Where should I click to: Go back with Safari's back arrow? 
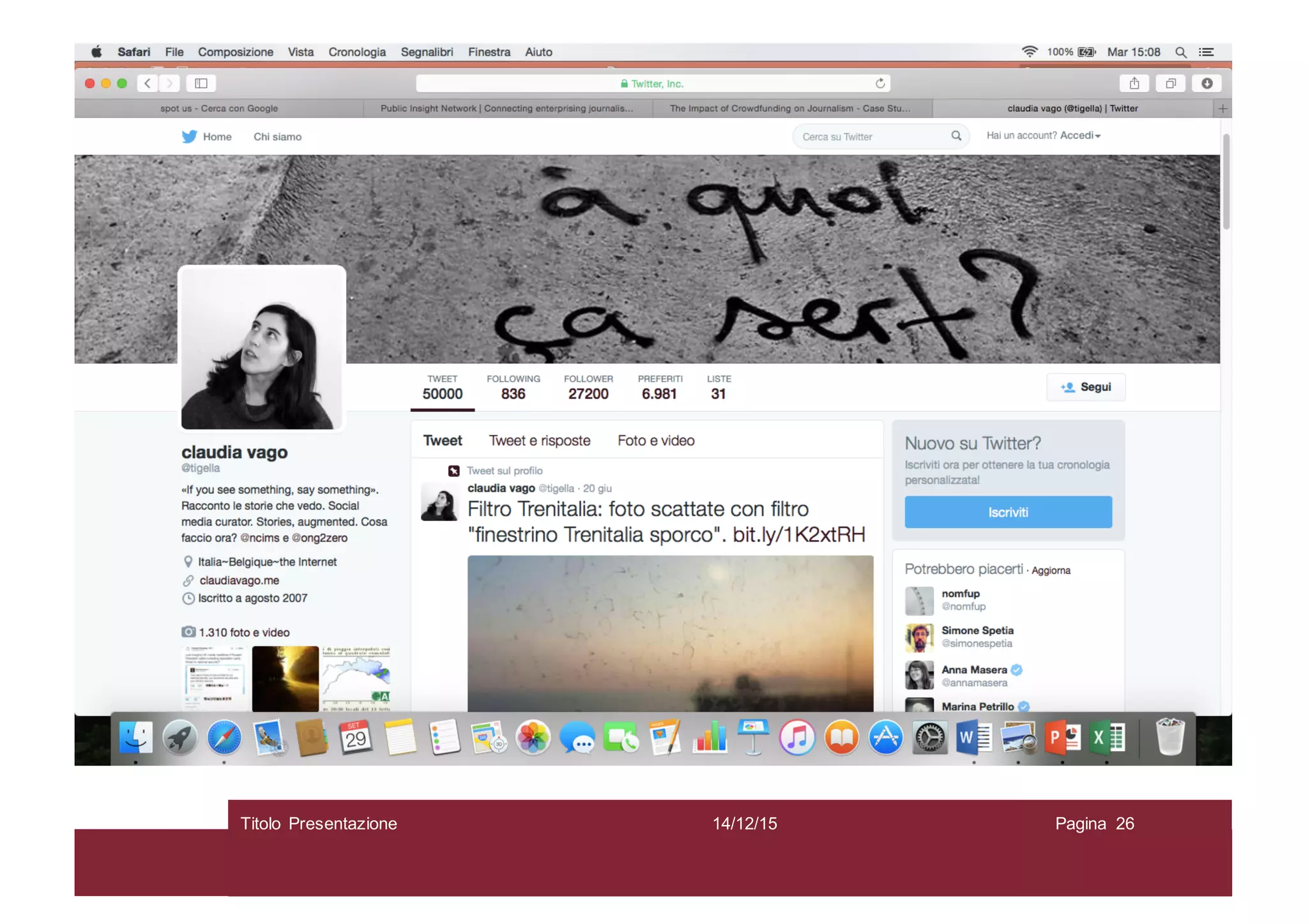148,84
